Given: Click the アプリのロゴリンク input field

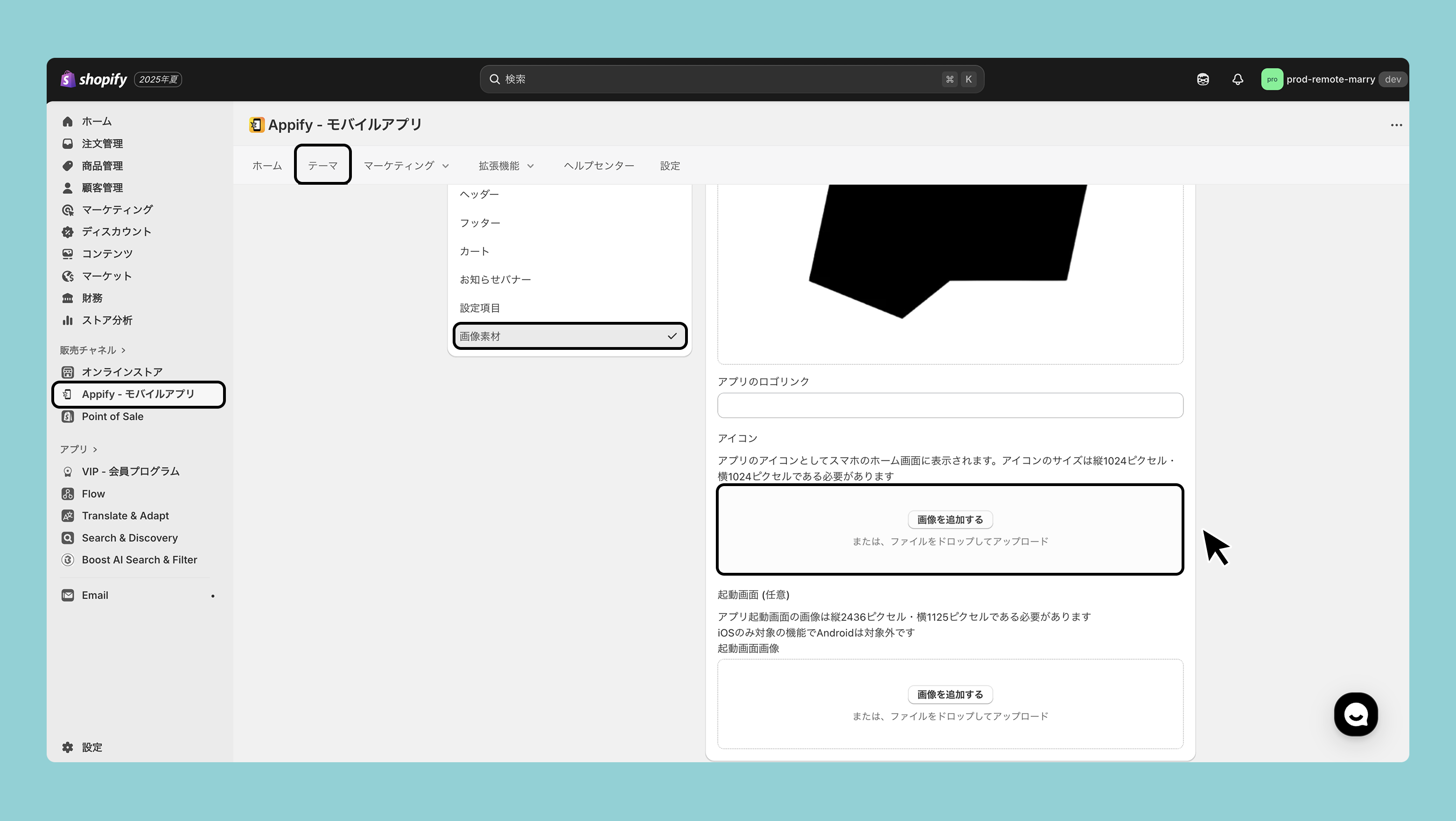Looking at the screenshot, I should pos(950,405).
